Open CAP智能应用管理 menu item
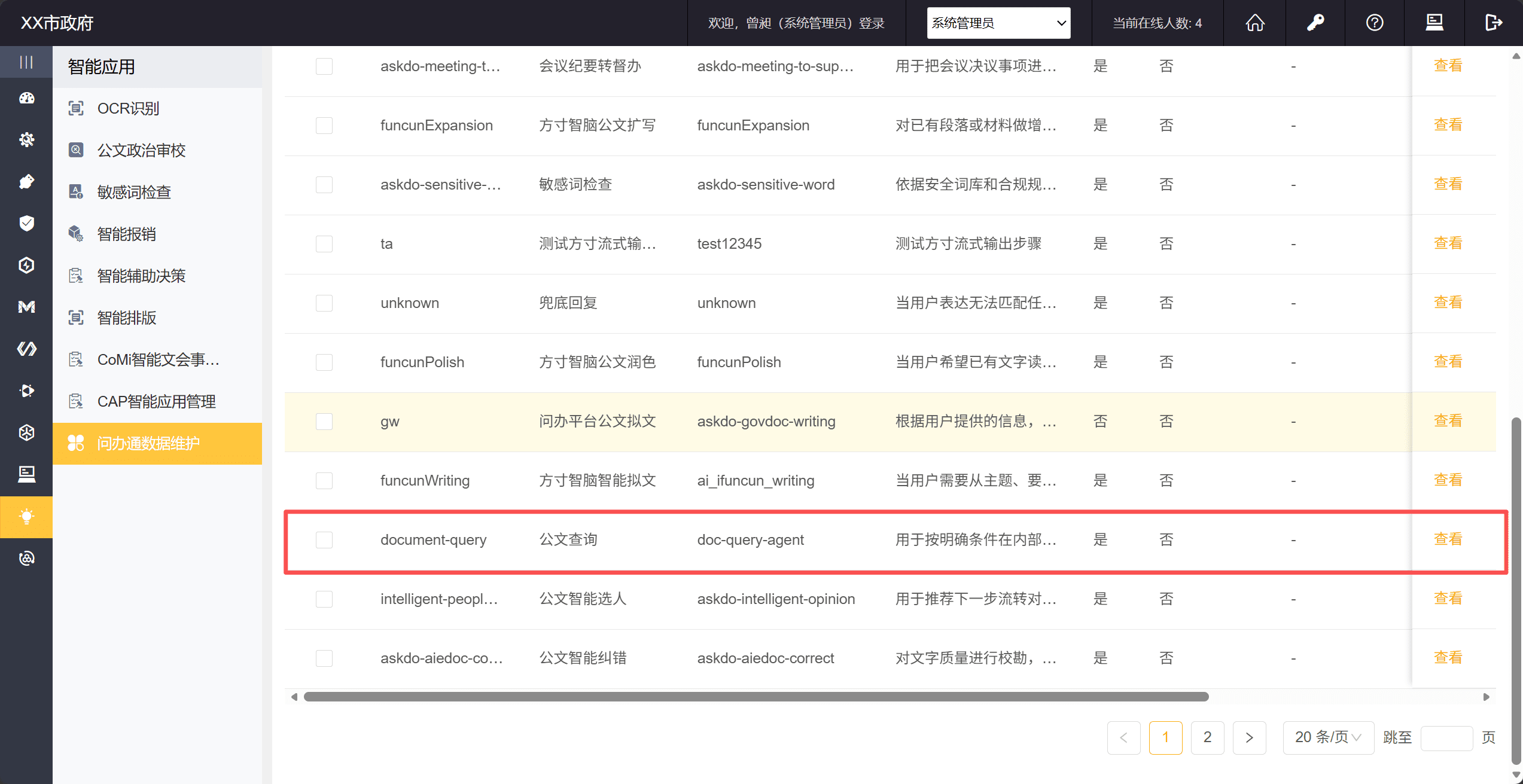Viewport: 1523px width, 784px height. click(157, 402)
